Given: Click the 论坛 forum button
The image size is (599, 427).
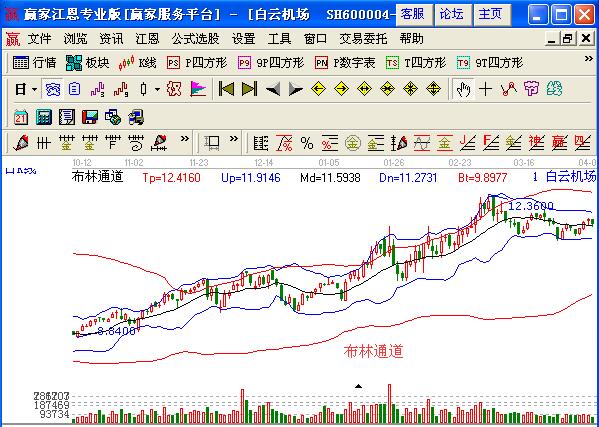Looking at the screenshot, I should 453,15.
